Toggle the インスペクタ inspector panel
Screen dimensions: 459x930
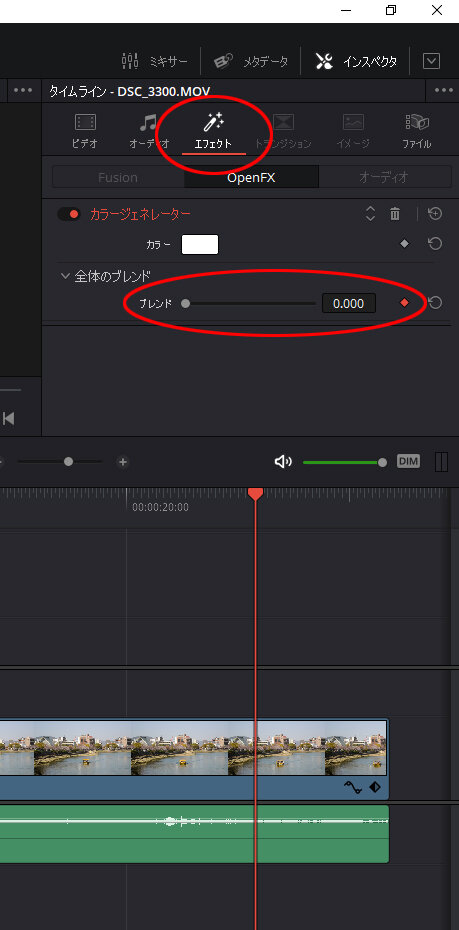(x=356, y=60)
